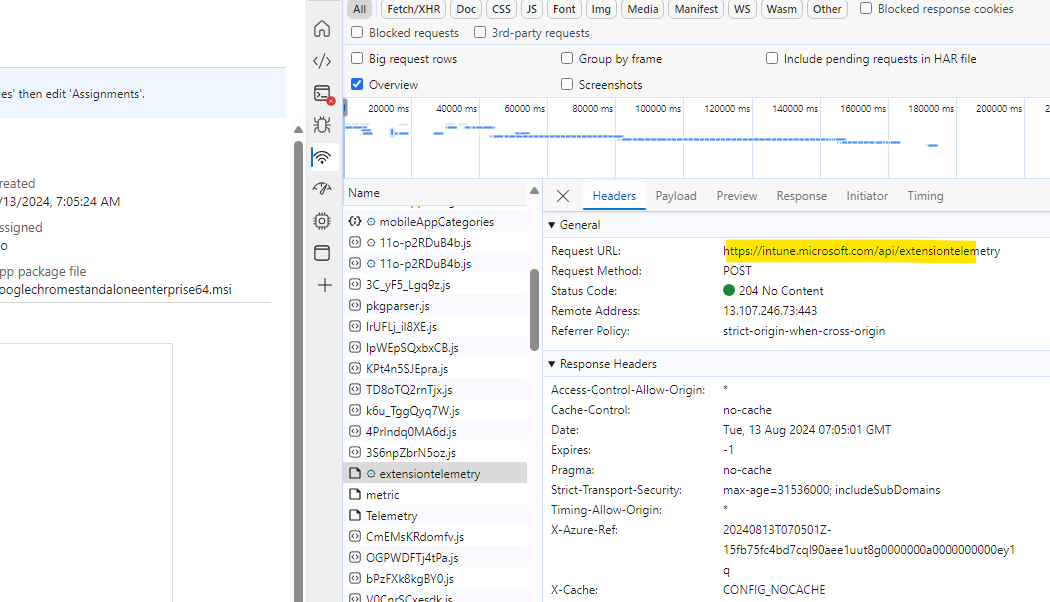
Task: Filter requests by Font type
Action: tap(564, 9)
